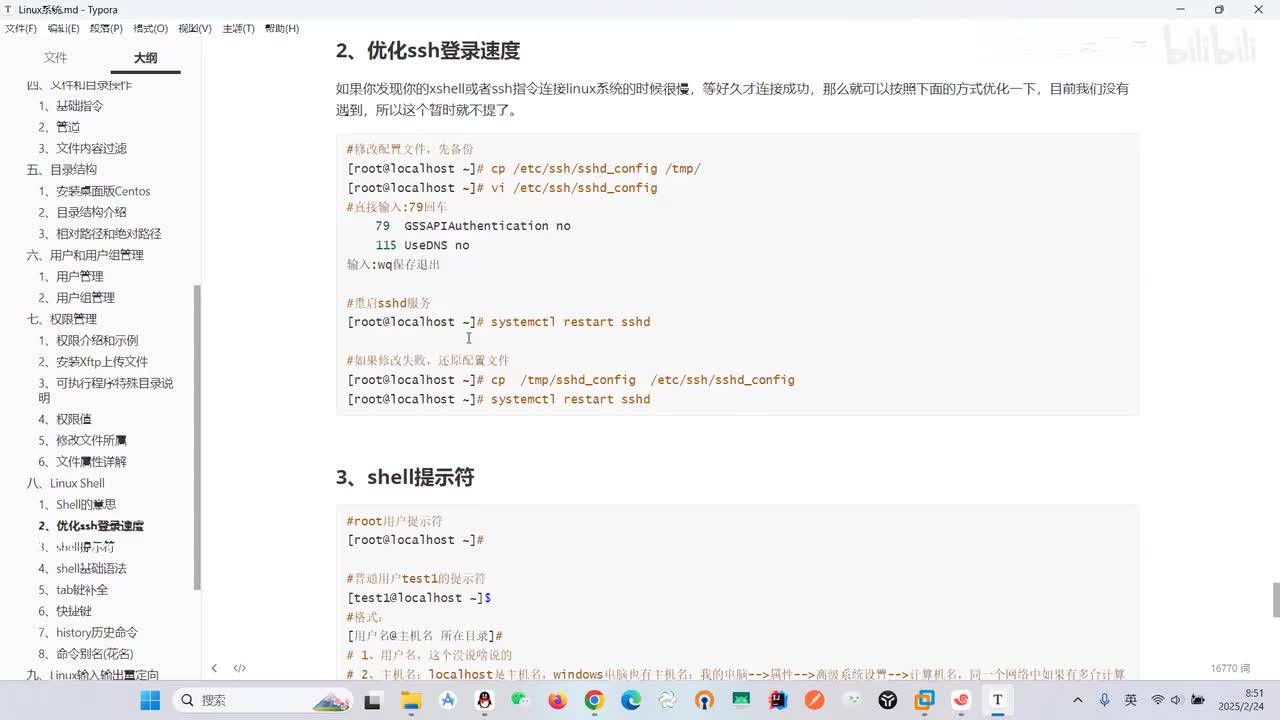Go to outline heading 八、Linux Shell

click(66, 483)
